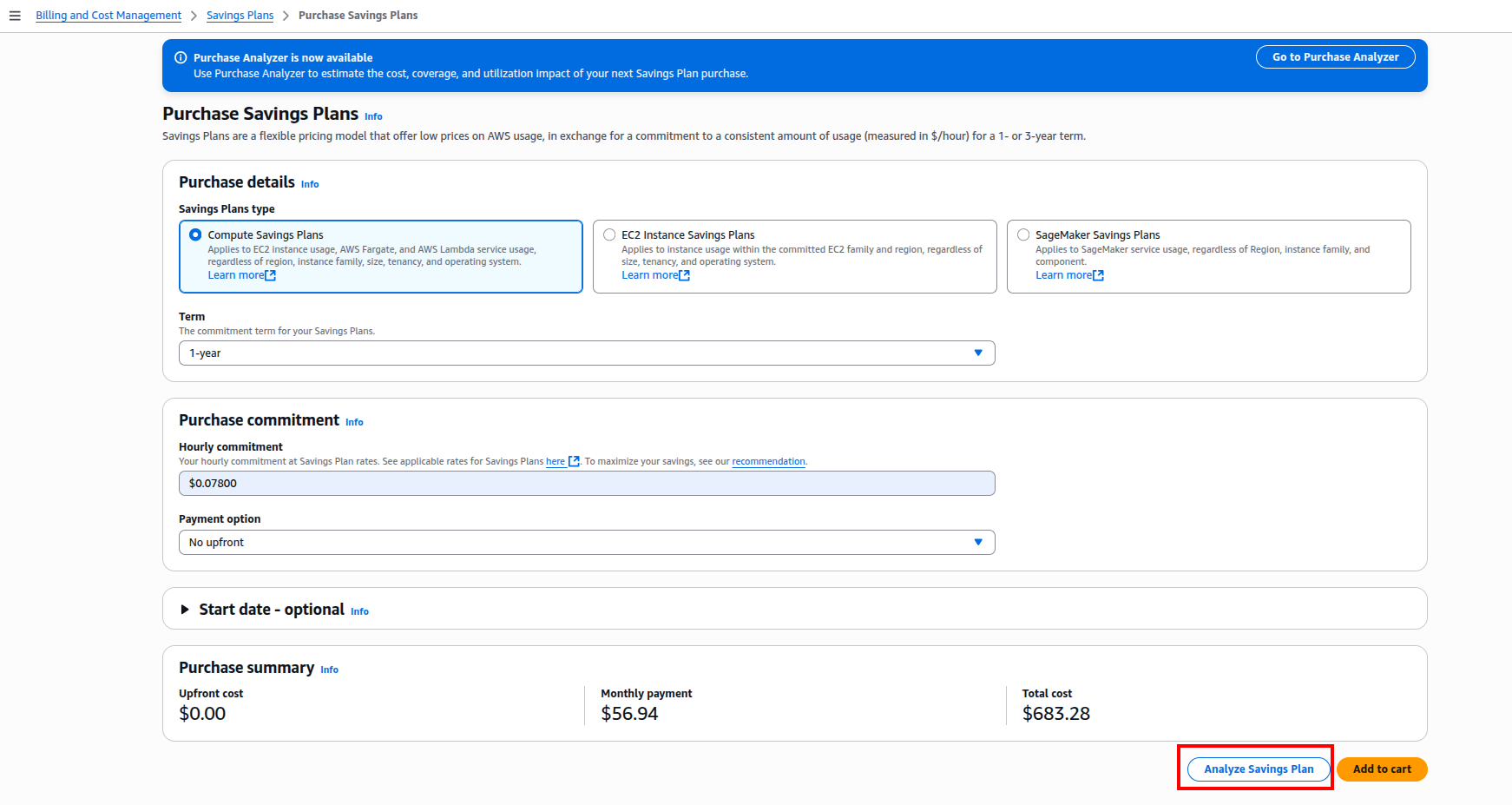Expand the Start date - optional section
The height and width of the screenshot is (805, 1512).
point(184,610)
